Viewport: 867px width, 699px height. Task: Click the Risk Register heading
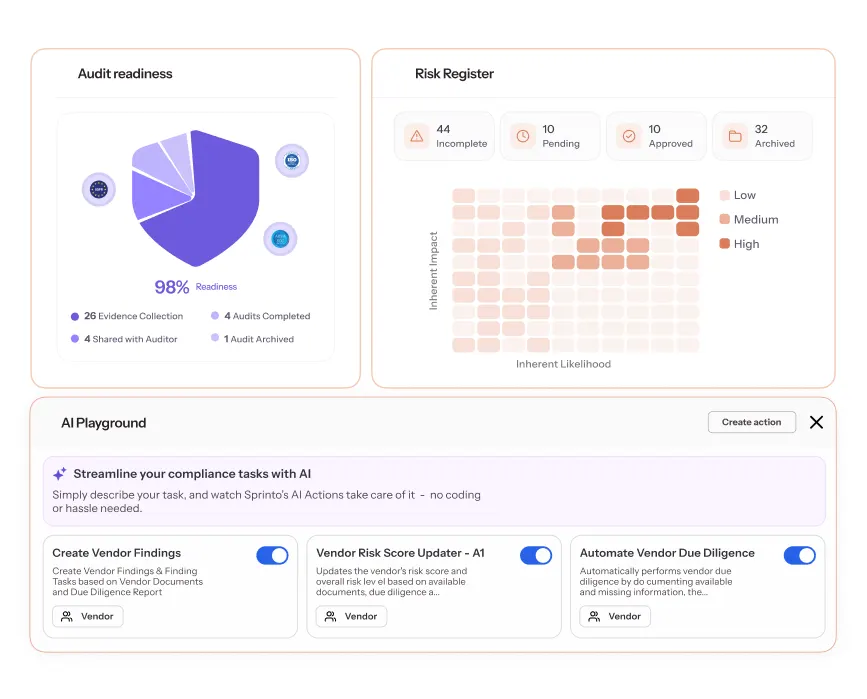(455, 74)
